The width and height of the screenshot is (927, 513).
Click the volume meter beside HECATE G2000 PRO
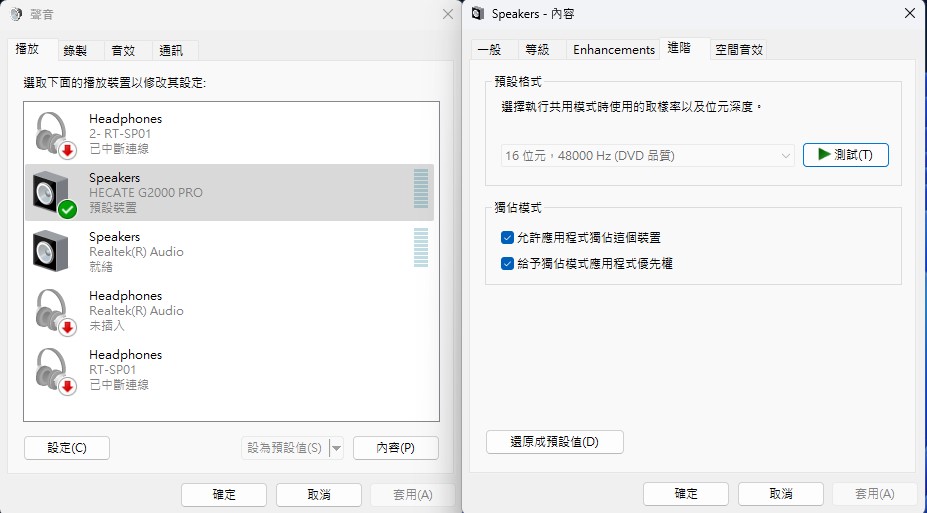[421, 189]
